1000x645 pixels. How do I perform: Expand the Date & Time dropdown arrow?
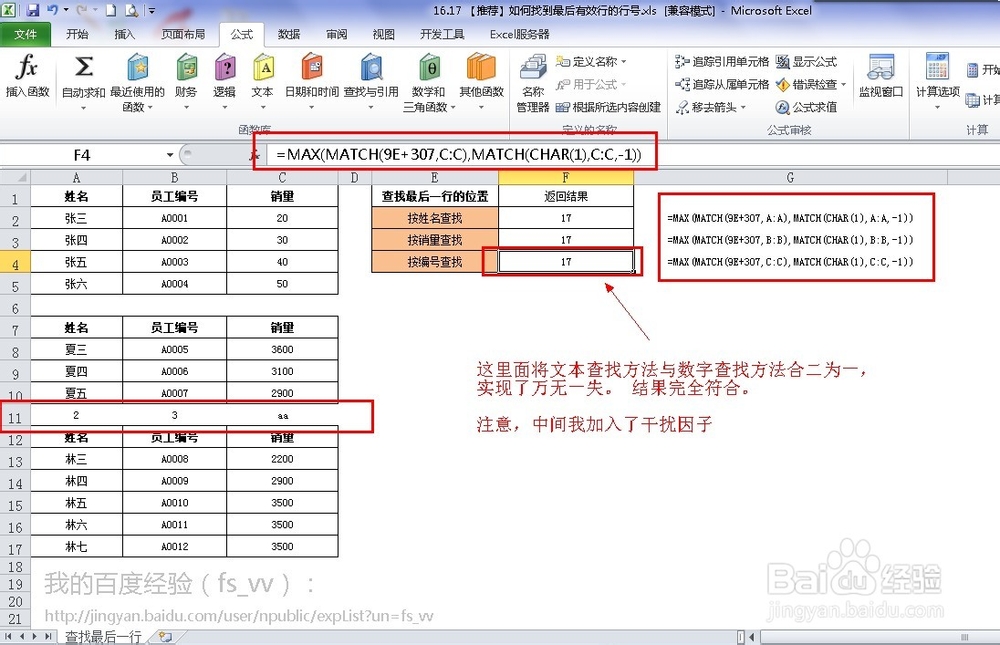pos(311,107)
